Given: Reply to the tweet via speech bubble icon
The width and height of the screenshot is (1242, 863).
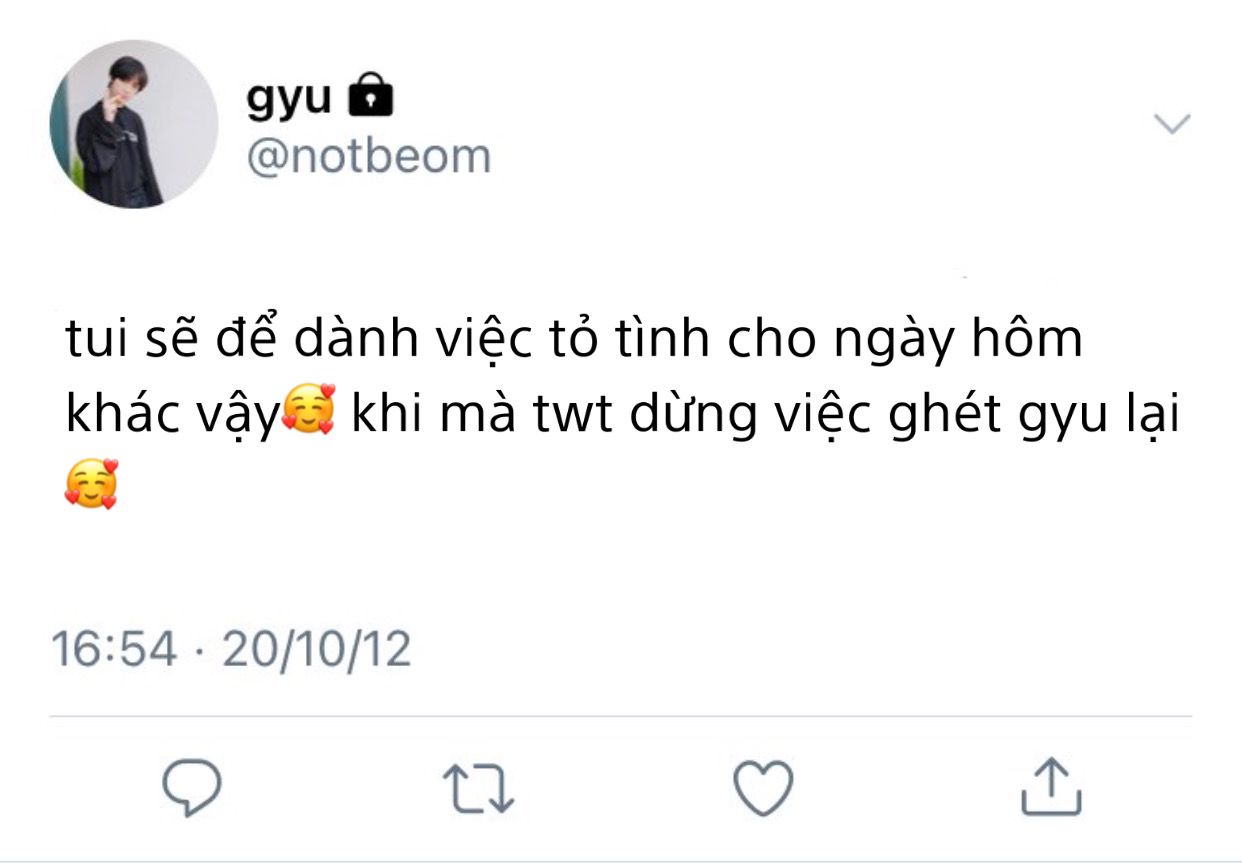Looking at the screenshot, I should click(191, 787).
